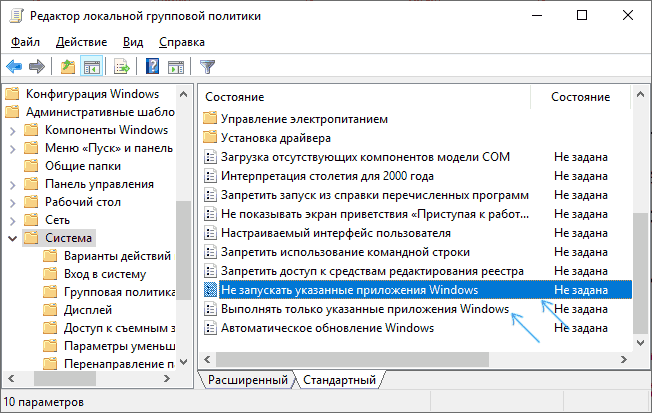This screenshot has width=652, height=413.
Task: Expand the Компоненты Windows tree node
Action: coord(12,131)
